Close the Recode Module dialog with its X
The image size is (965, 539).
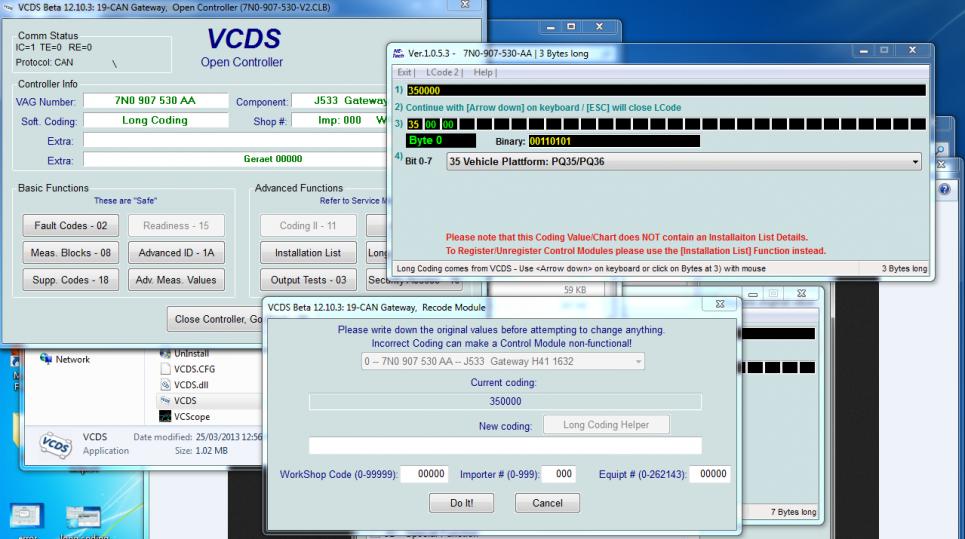click(x=720, y=304)
